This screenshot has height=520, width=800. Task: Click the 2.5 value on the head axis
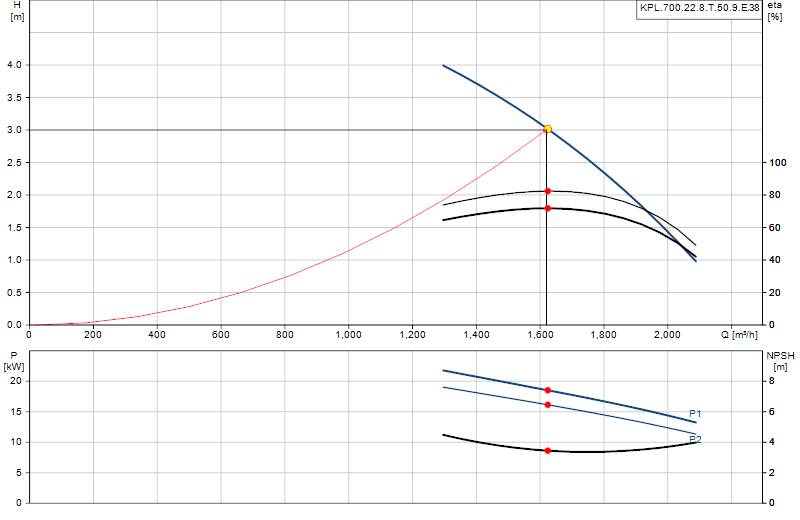pyautogui.click(x=14, y=162)
